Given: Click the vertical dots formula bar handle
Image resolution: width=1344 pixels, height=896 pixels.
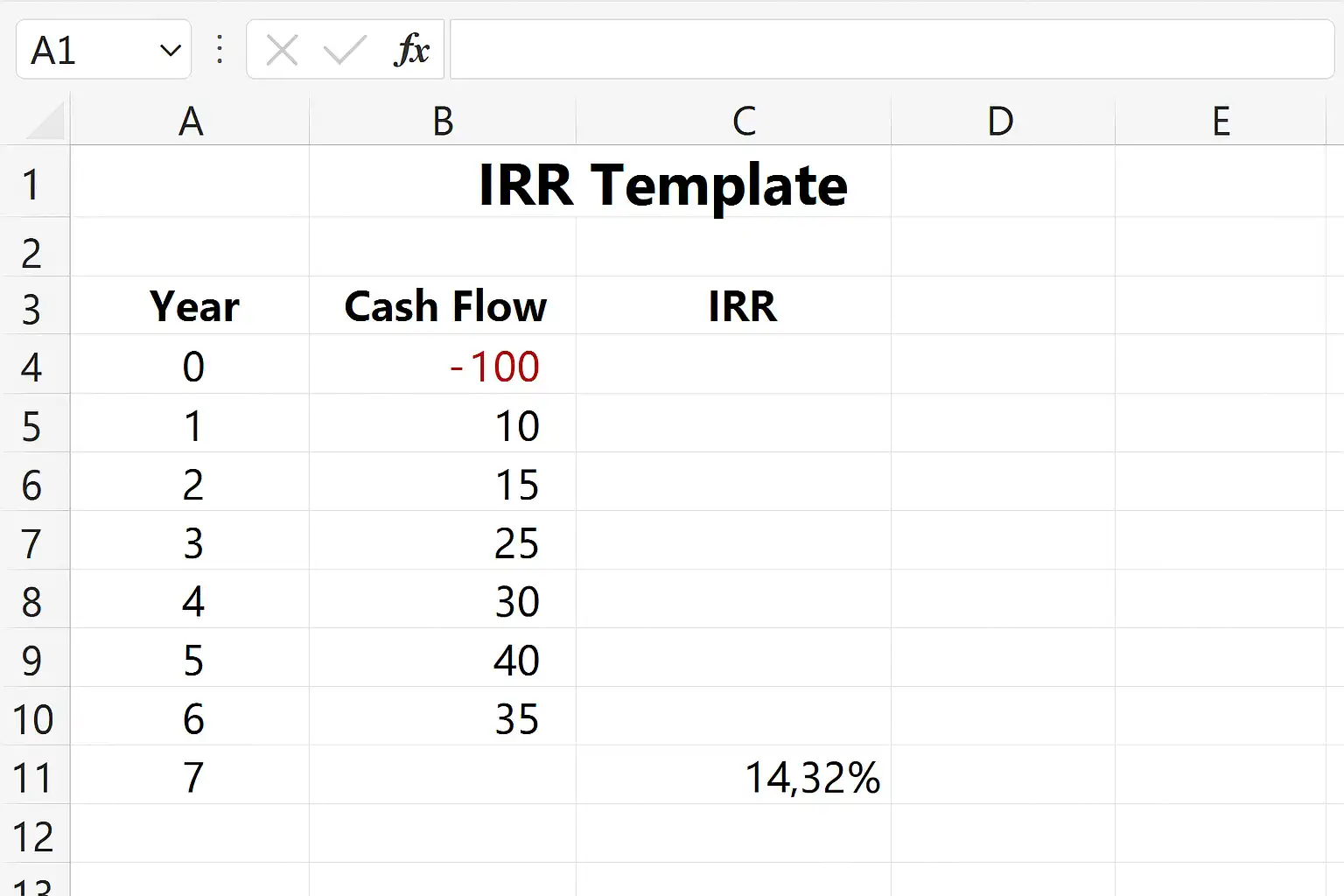Looking at the screenshot, I should 220,50.
